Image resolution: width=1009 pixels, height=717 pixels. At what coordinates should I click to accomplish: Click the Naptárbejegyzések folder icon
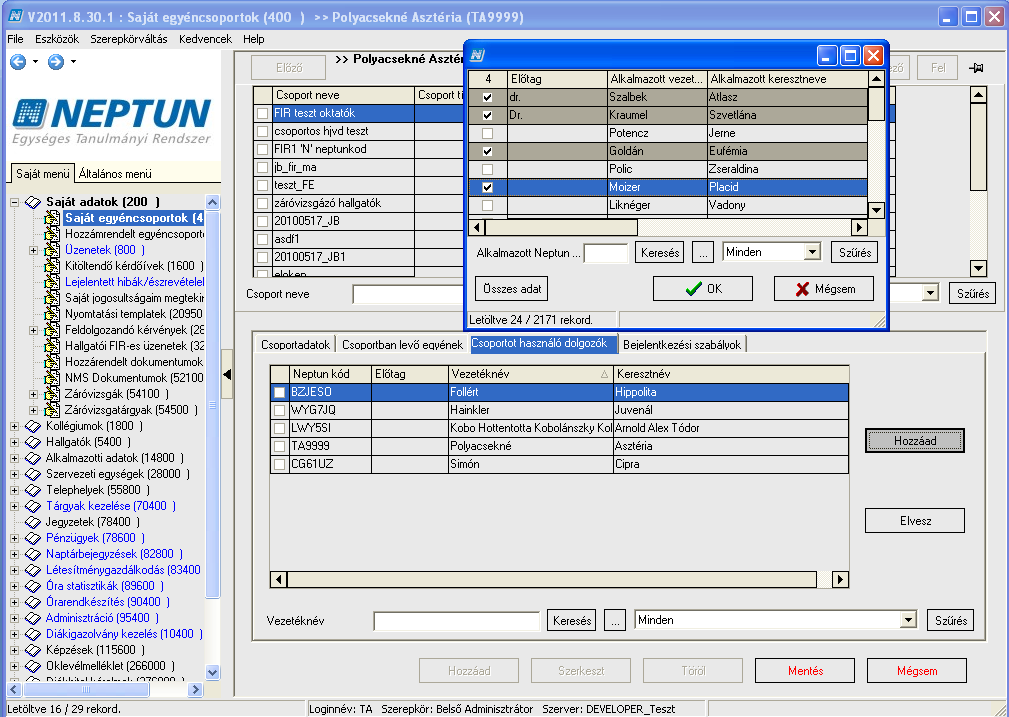click(x=33, y=554)
